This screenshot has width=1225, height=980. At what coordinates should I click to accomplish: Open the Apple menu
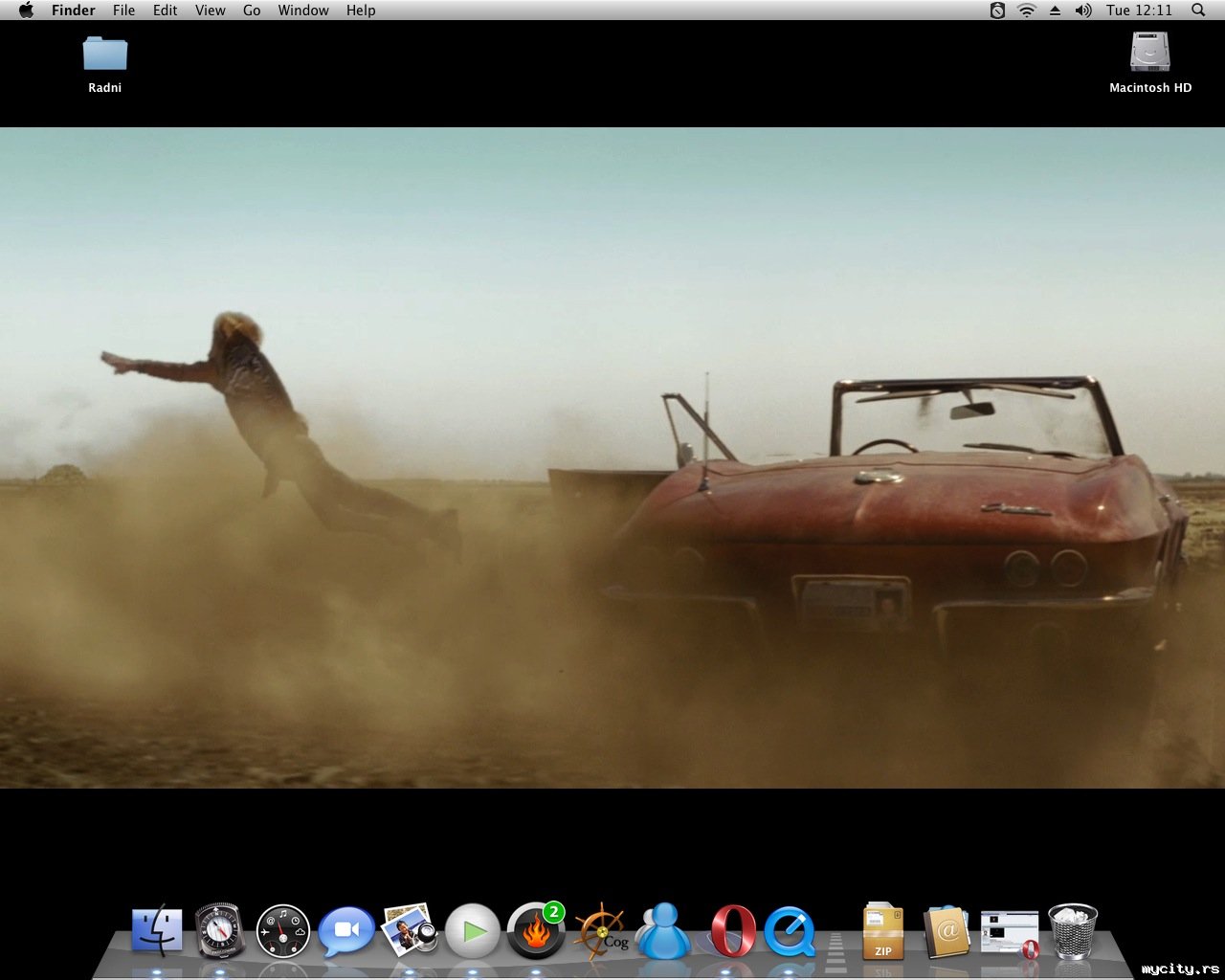pyautogui.click(x=26, y=11)
